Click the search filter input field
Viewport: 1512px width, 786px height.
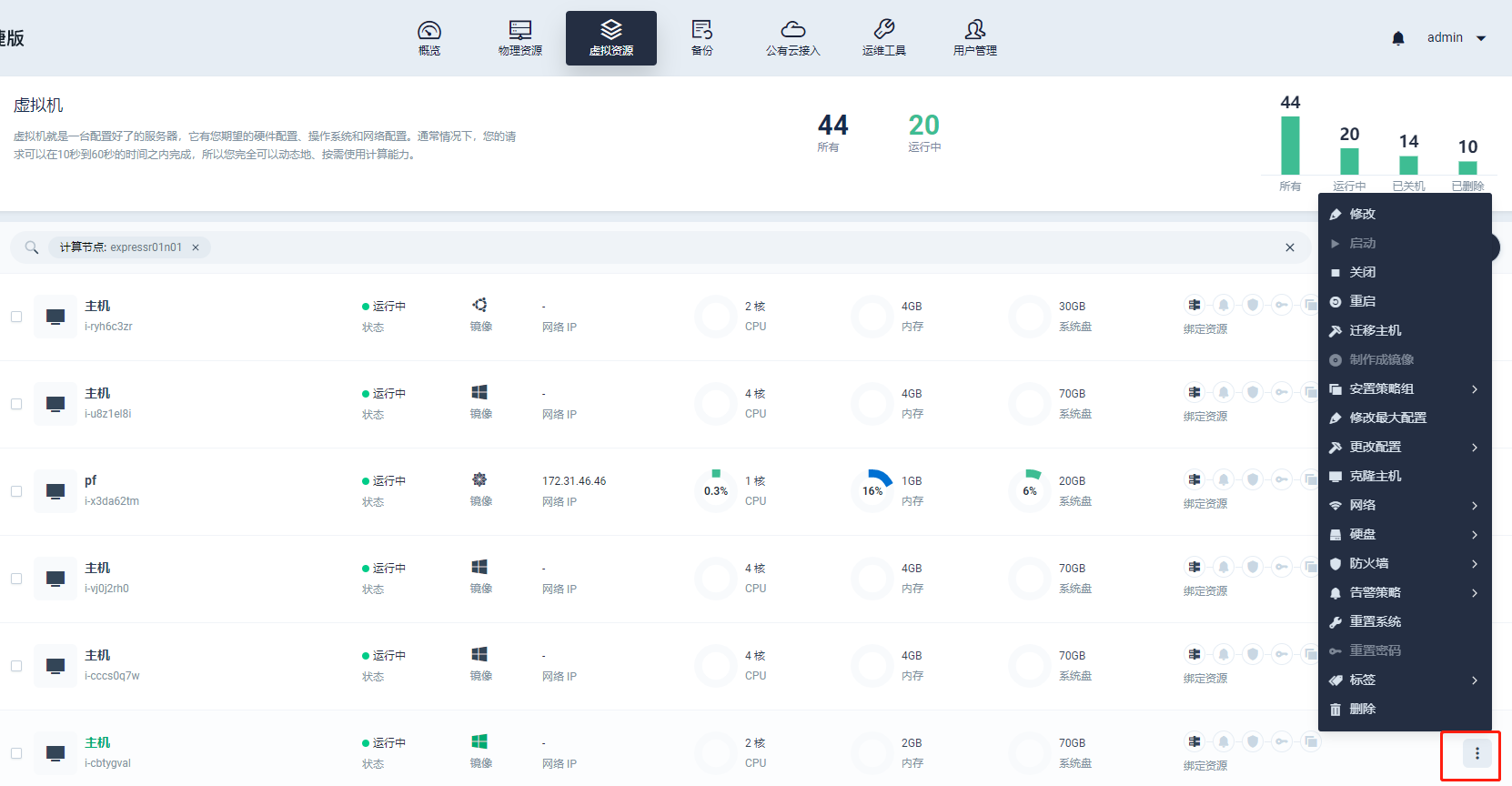tap(728, 247)
